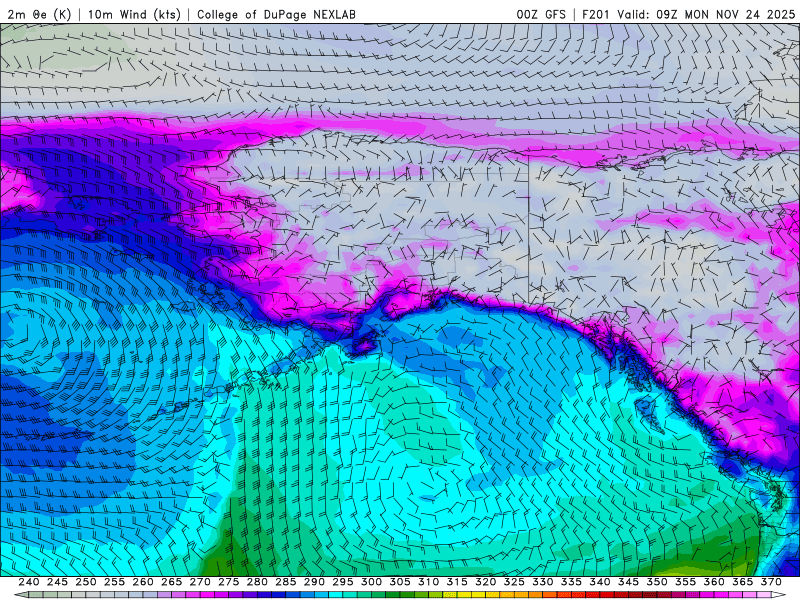Click the 360 value on the color scale
The image size is (800, 600).
pyautogui.click(x=714, y=582)
